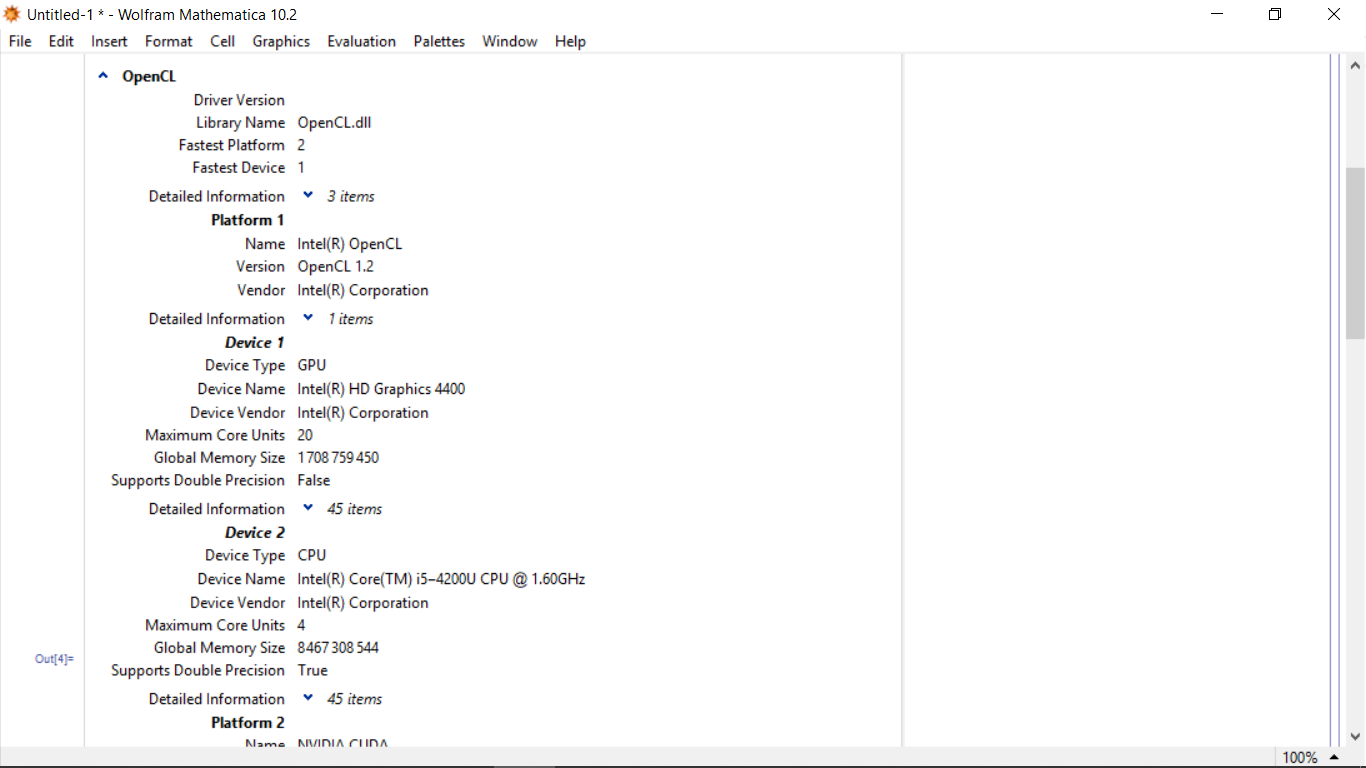Click the Intel(R) Corporation value in the Vendor row
The image size is (1366, 768).
(363, 291)
